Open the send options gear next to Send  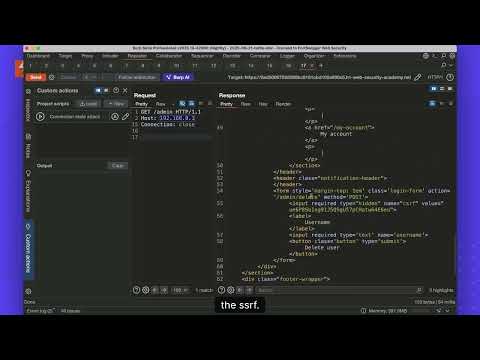pos(51,77)
